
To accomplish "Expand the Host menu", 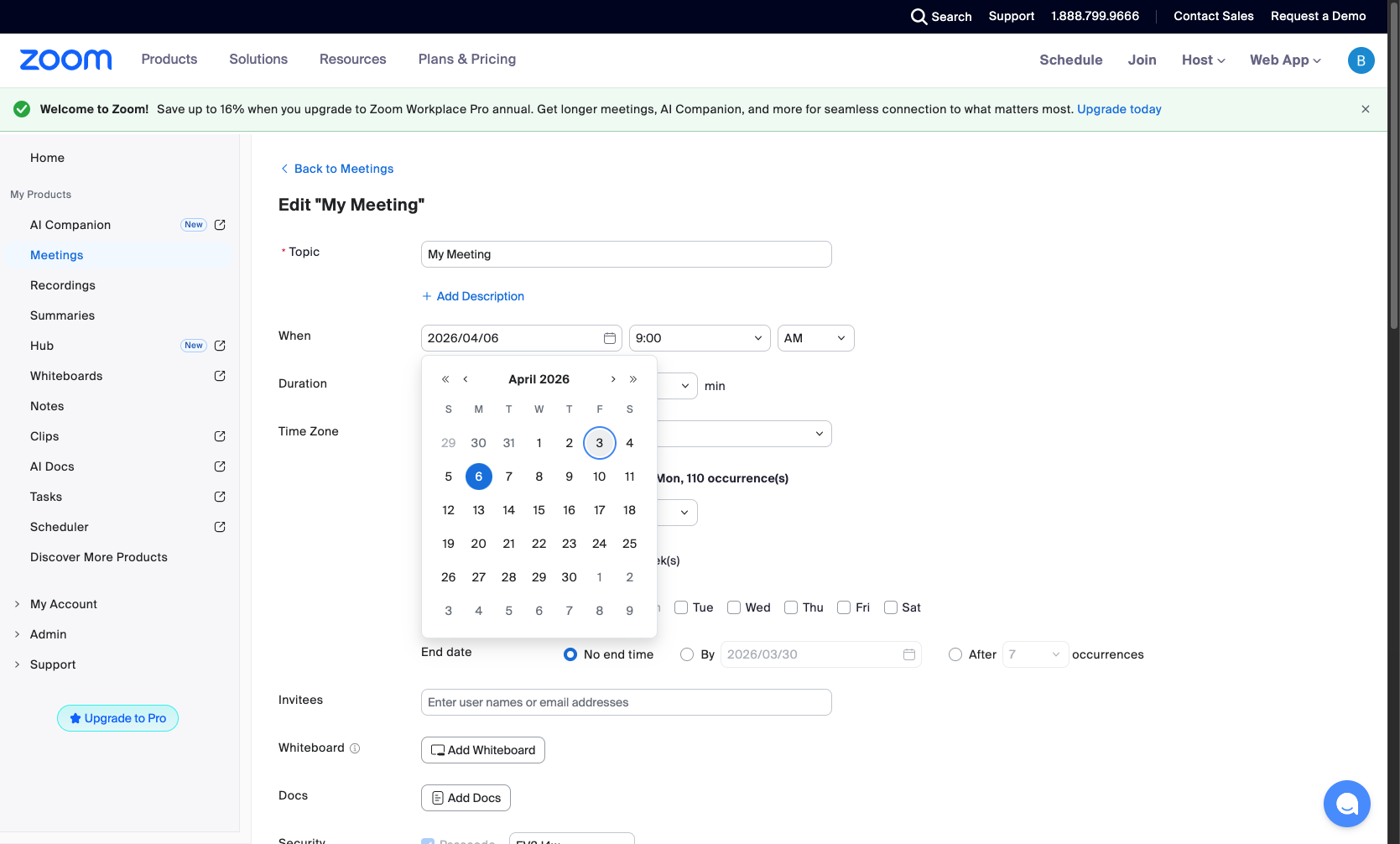I will click(1204, 60).
